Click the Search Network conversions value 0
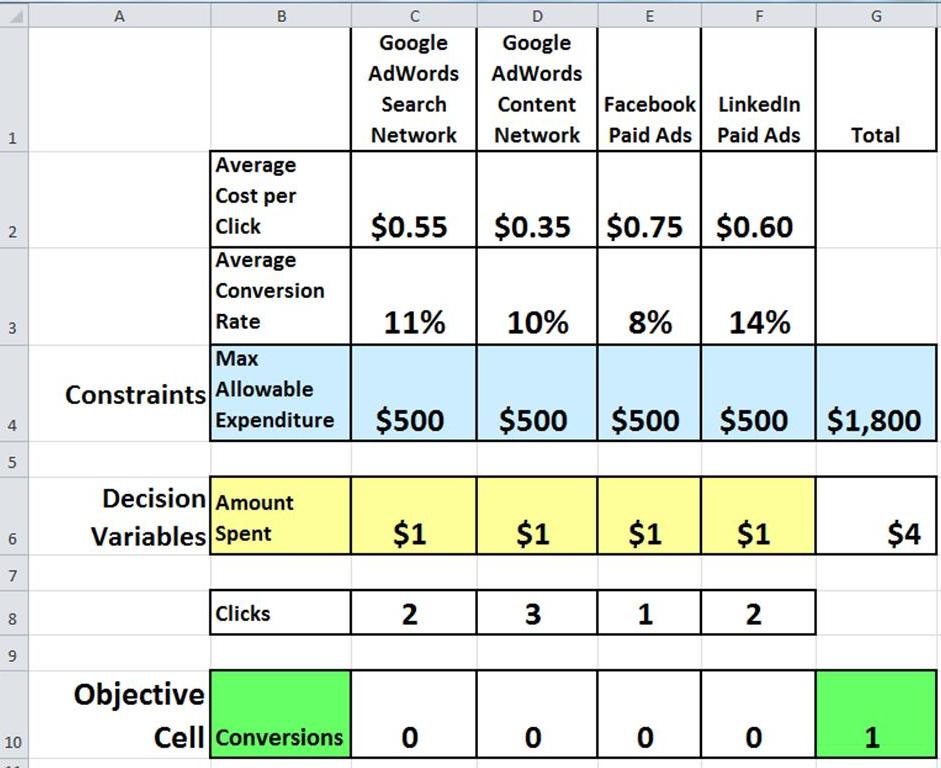Image resolution: width=941 pixels, height=768 pixels. tap(414, 715)
